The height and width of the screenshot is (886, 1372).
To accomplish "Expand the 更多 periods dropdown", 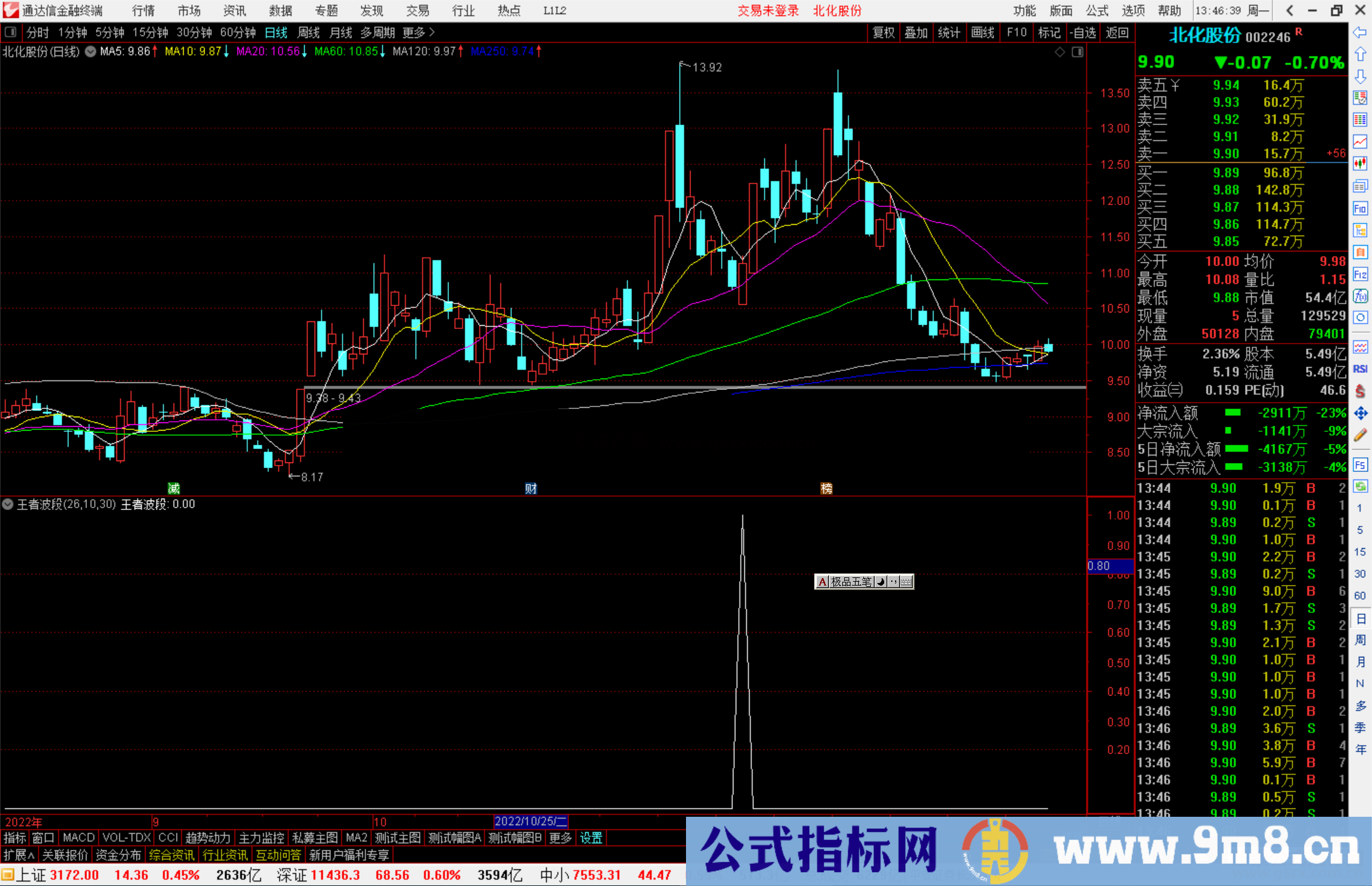I will click(414, 32).
